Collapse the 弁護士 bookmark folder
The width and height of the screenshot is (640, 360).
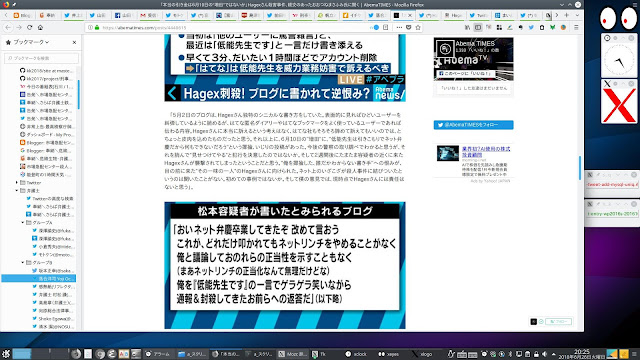point(17,191)
